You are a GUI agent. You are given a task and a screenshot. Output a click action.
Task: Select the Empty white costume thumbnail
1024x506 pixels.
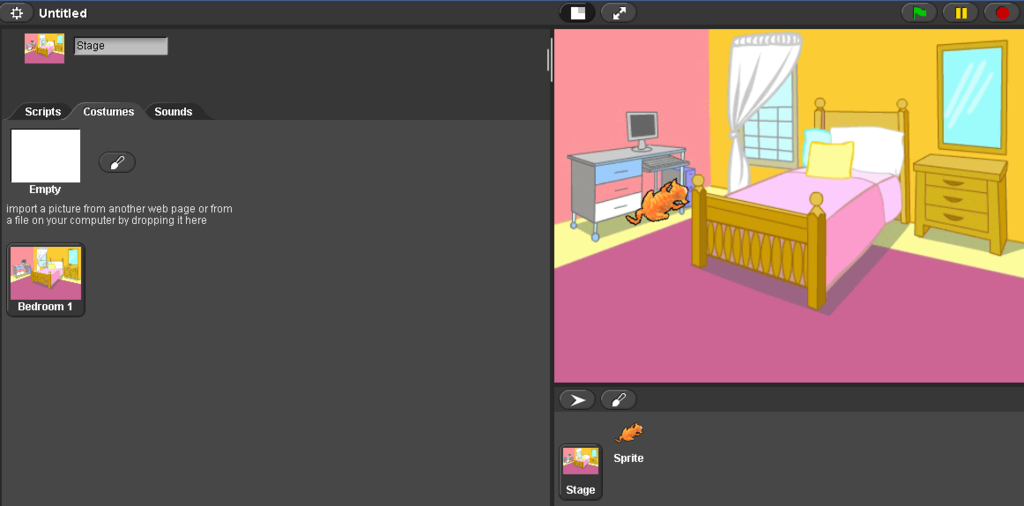pyautogui.click(x=46, y=156)
